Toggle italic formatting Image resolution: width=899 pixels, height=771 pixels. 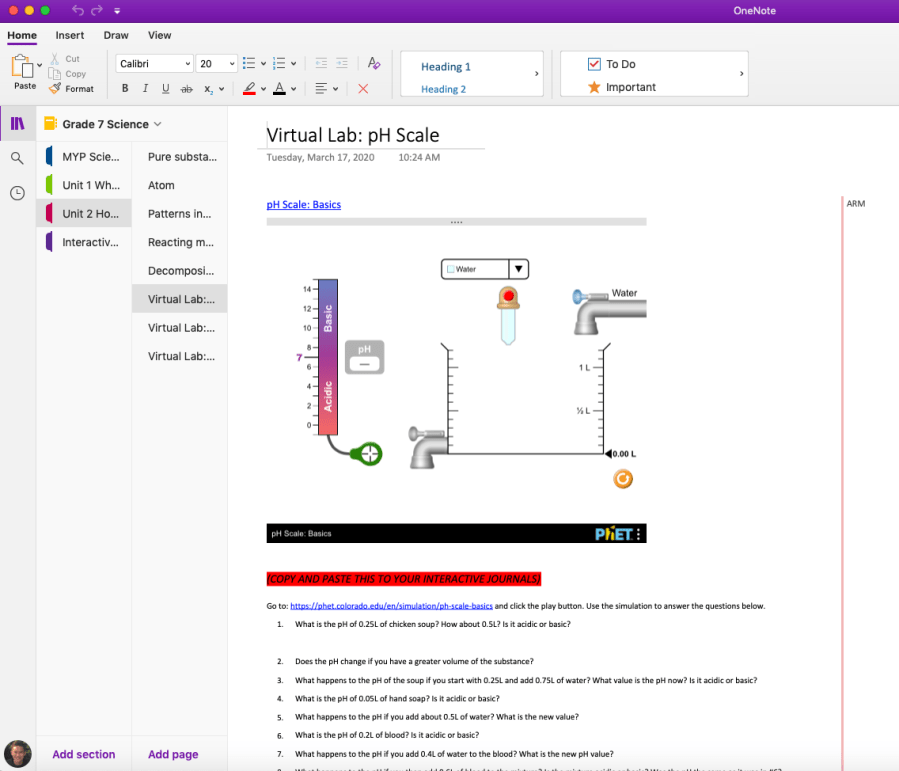coord(145,89)
